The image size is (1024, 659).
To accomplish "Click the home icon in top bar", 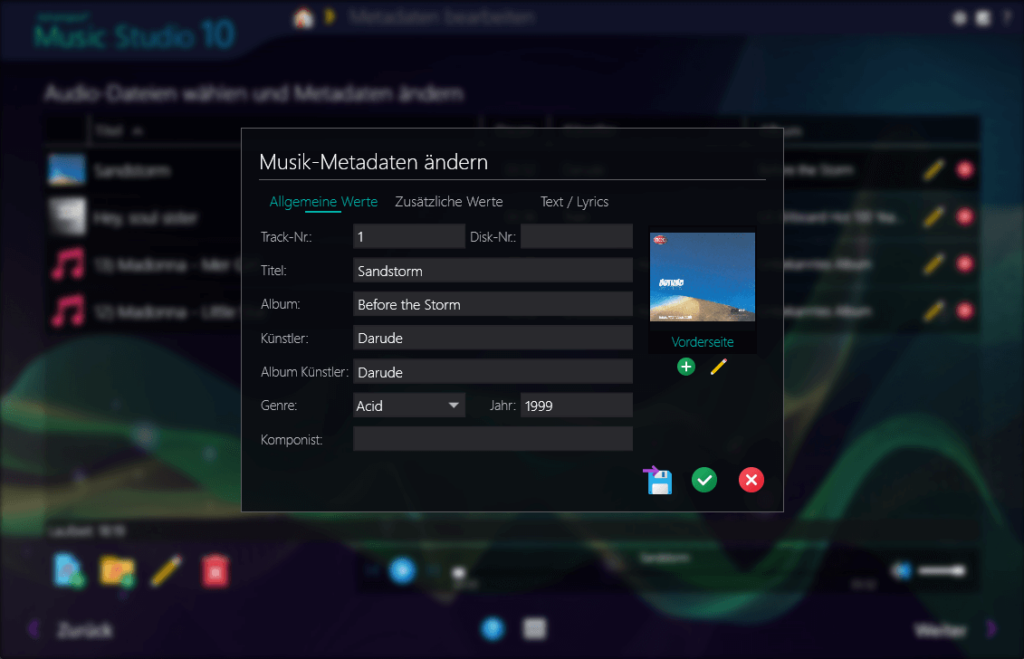I will [x=302, y=18].
